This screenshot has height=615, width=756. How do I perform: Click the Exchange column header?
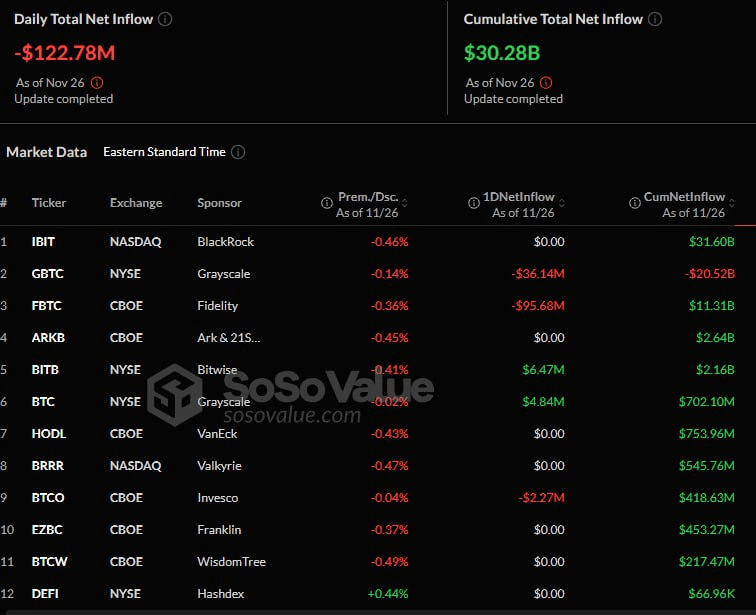coord(136,203)
